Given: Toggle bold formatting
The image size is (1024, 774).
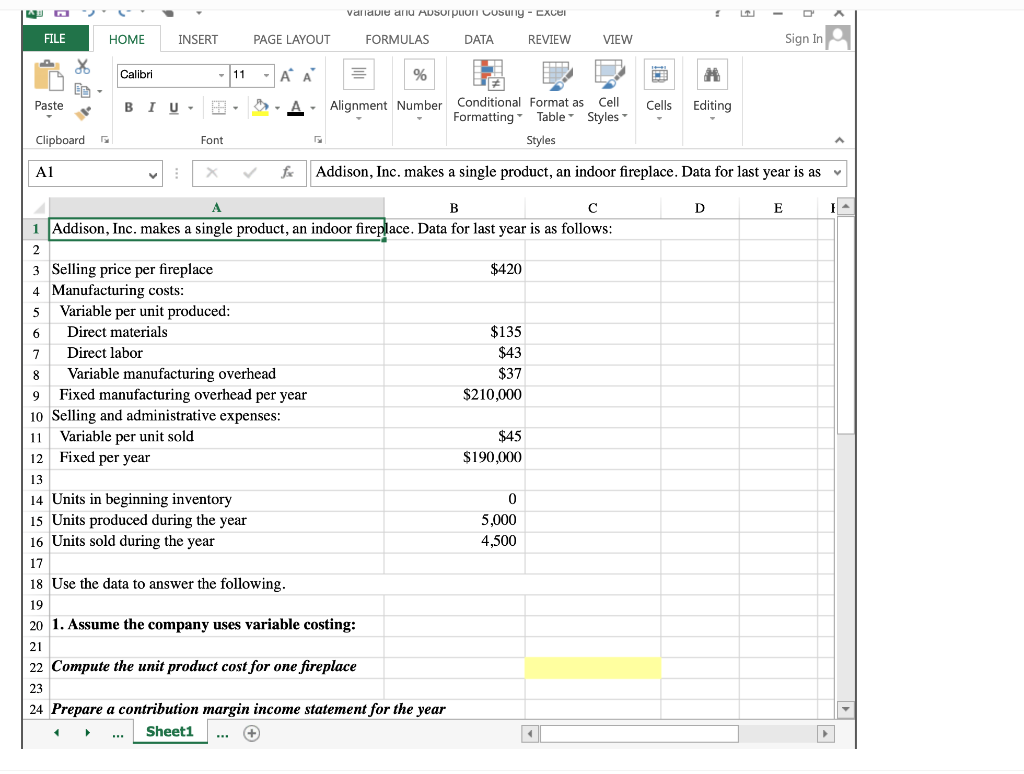Looking at the screenshot, I should (128, 106).
